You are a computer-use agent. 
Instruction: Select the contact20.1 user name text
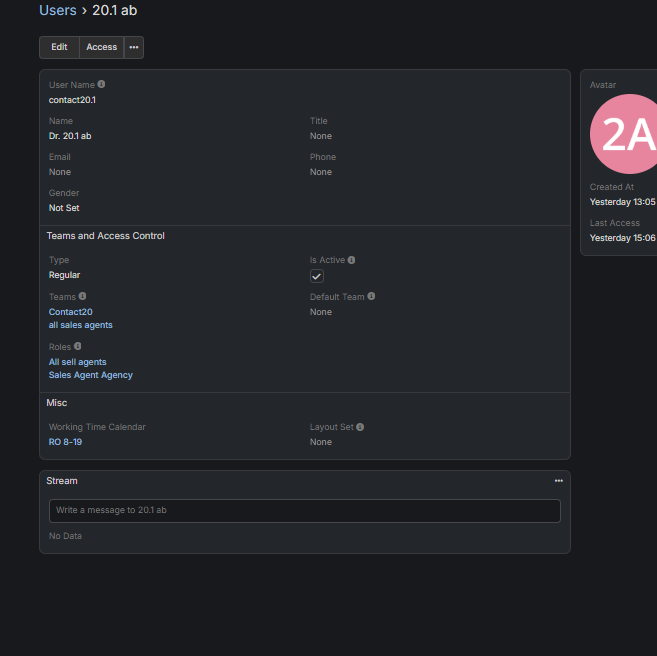click(x=72, y=100)
